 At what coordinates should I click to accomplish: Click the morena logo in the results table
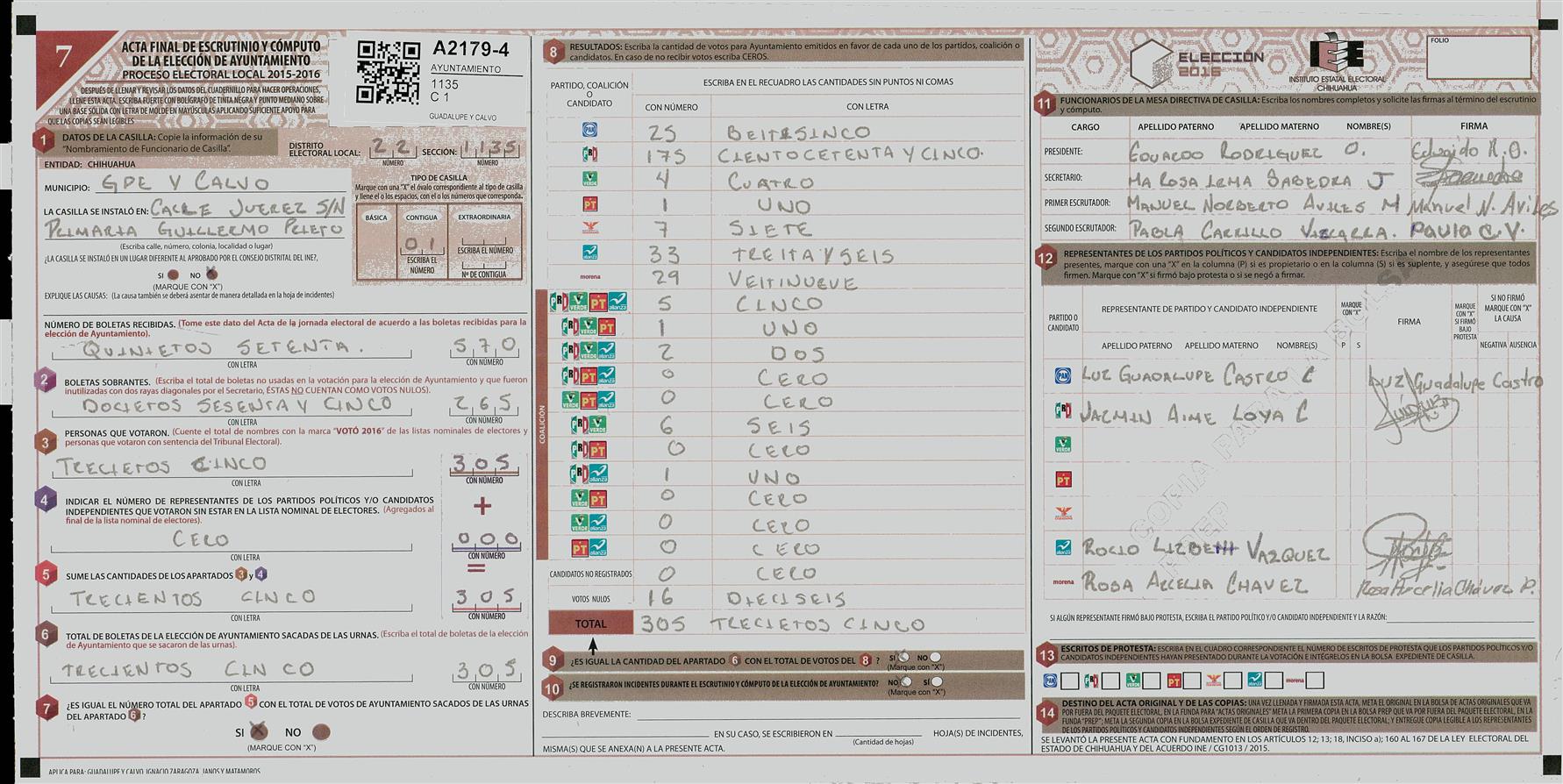pyautogui.click(x=590, y=277)
